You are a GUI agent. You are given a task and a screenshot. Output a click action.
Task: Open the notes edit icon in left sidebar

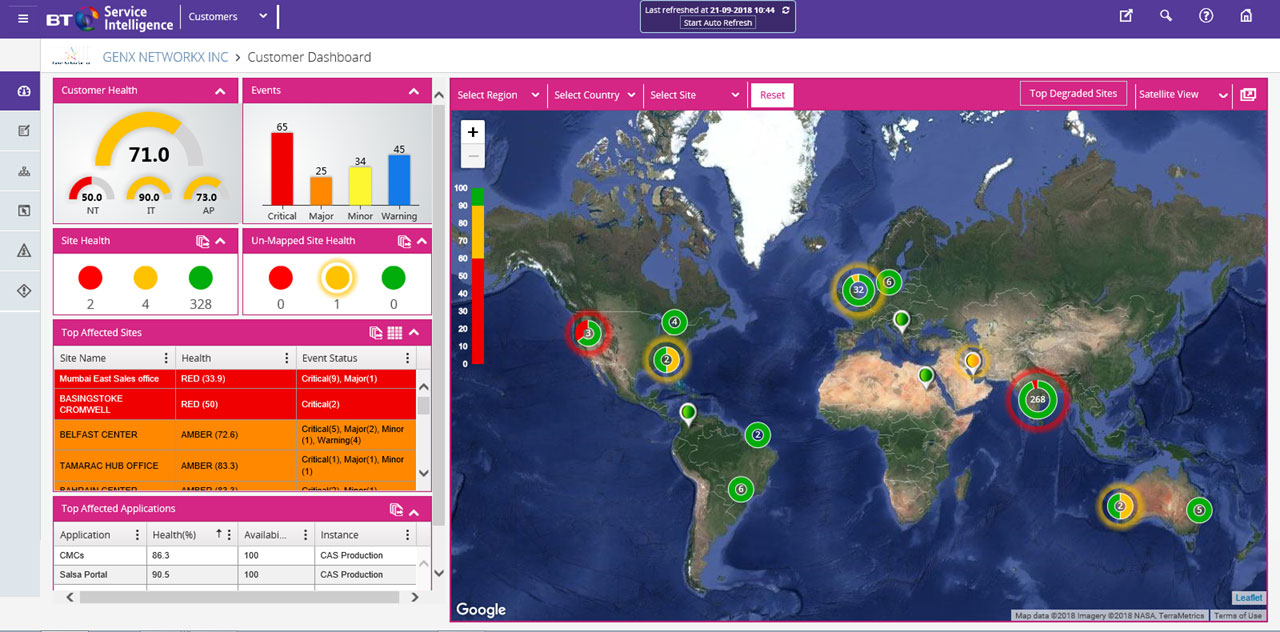pyautogui.click(x=24, y=131)
